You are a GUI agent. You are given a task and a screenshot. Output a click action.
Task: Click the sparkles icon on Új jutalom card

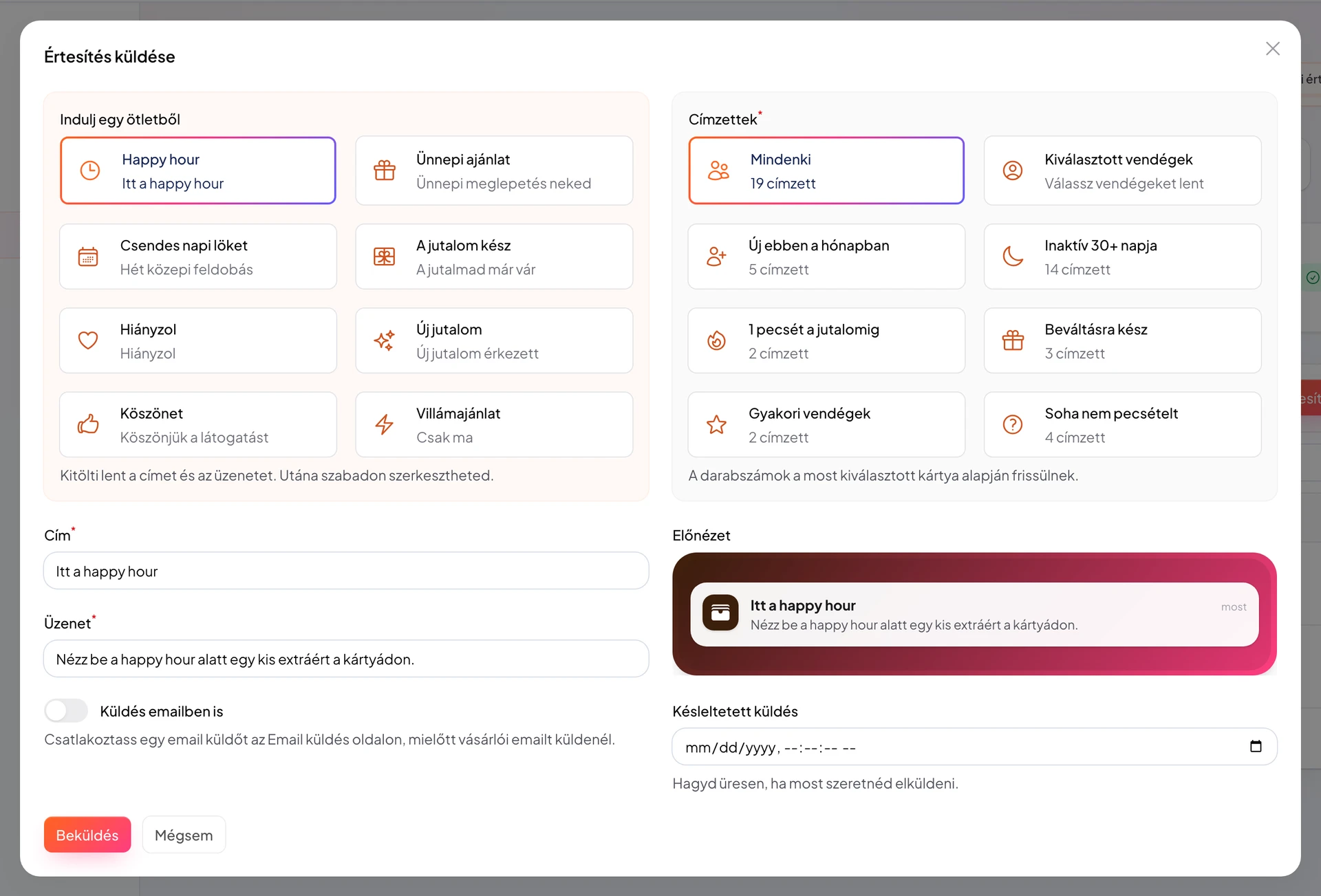click(385, 340)
